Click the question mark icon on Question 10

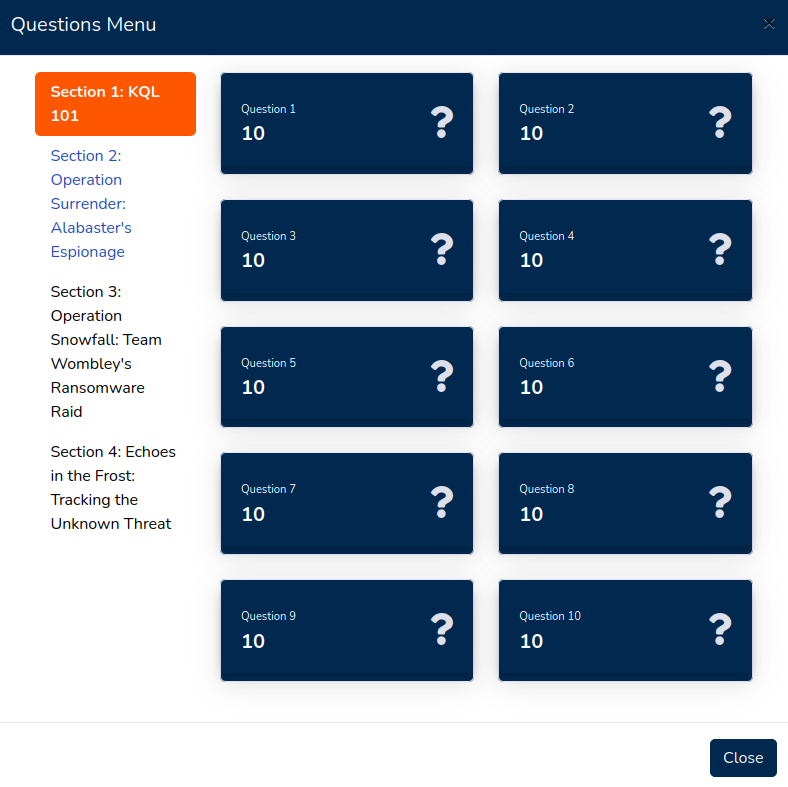720,630
